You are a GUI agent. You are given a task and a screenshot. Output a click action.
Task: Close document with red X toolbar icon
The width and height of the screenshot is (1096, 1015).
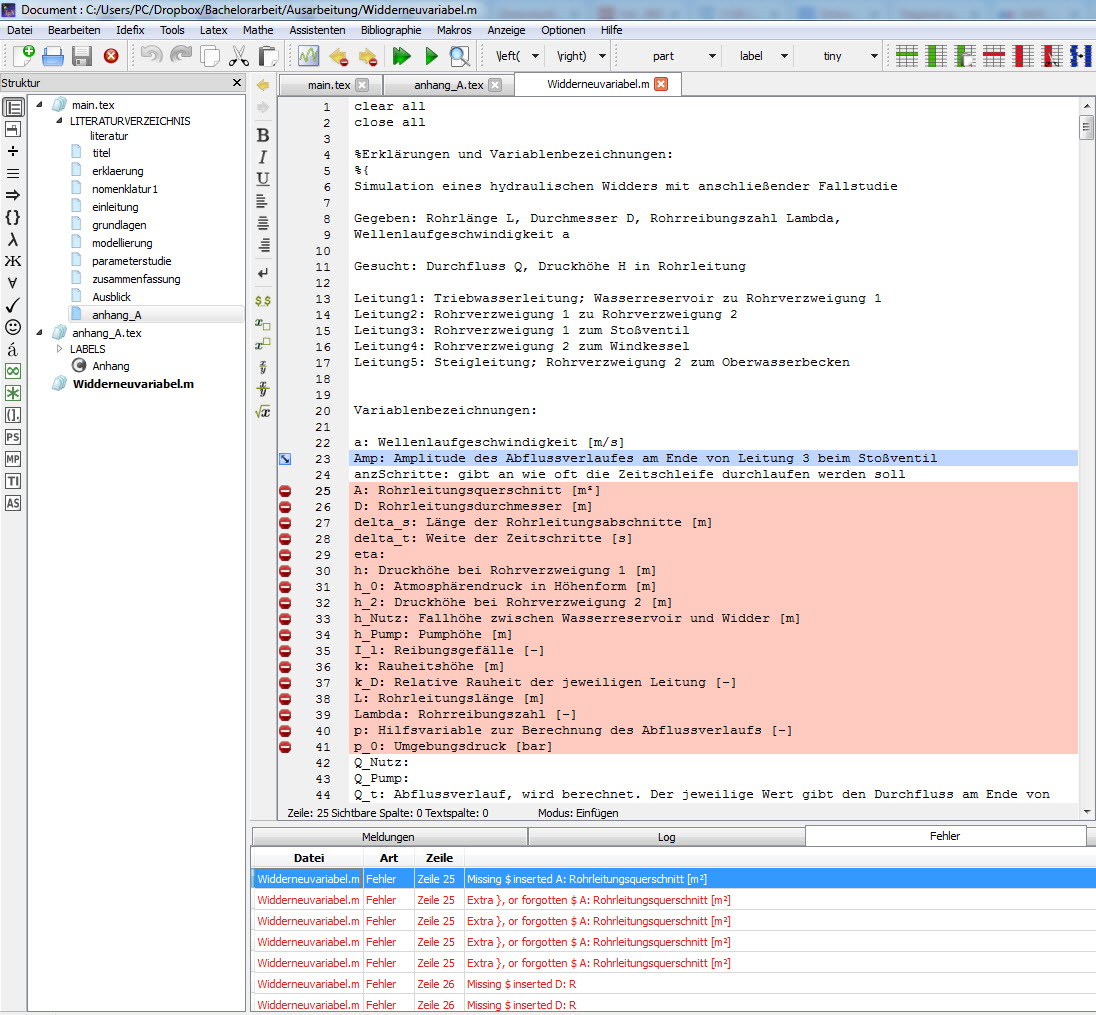coord(111,56)
